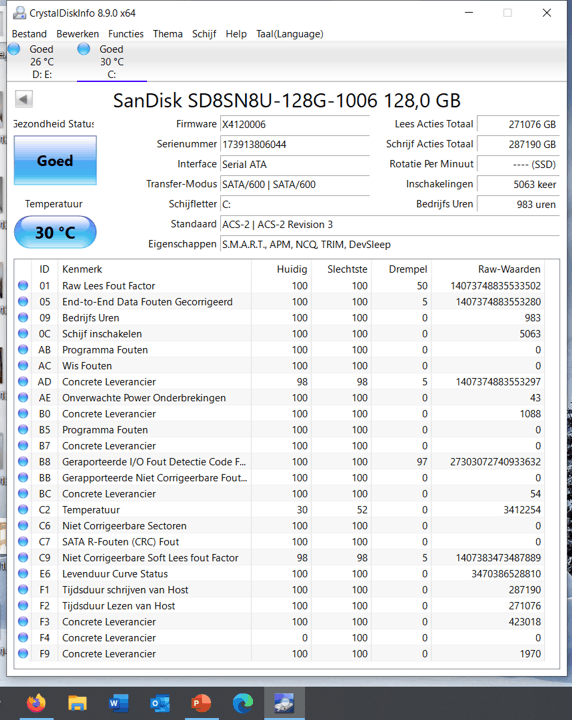The height and width of the screenshot is (720, 572).
Task: Click status orb of row B0
Action: point(23,414)
